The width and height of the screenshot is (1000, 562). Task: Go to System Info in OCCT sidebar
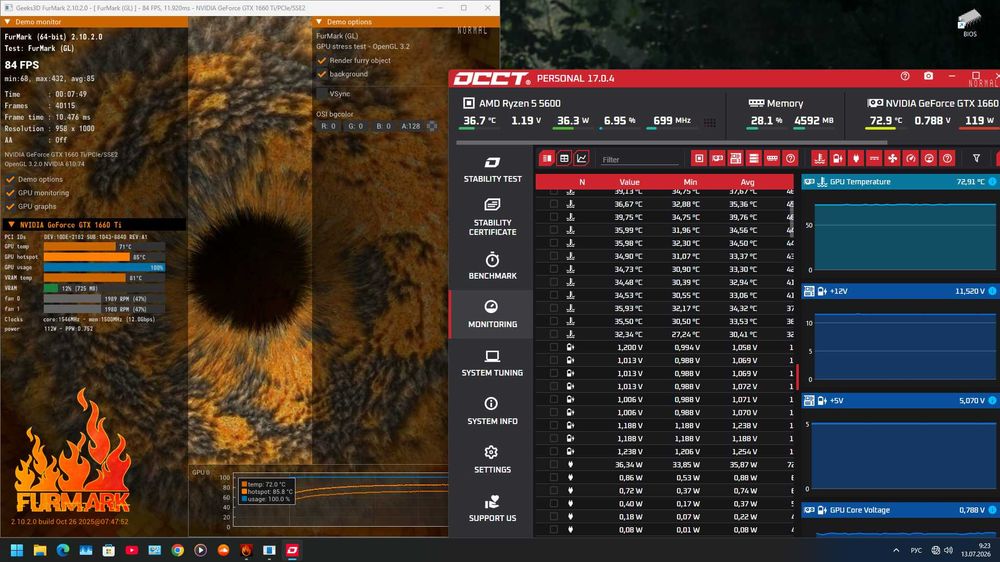(x=492, y=411)
